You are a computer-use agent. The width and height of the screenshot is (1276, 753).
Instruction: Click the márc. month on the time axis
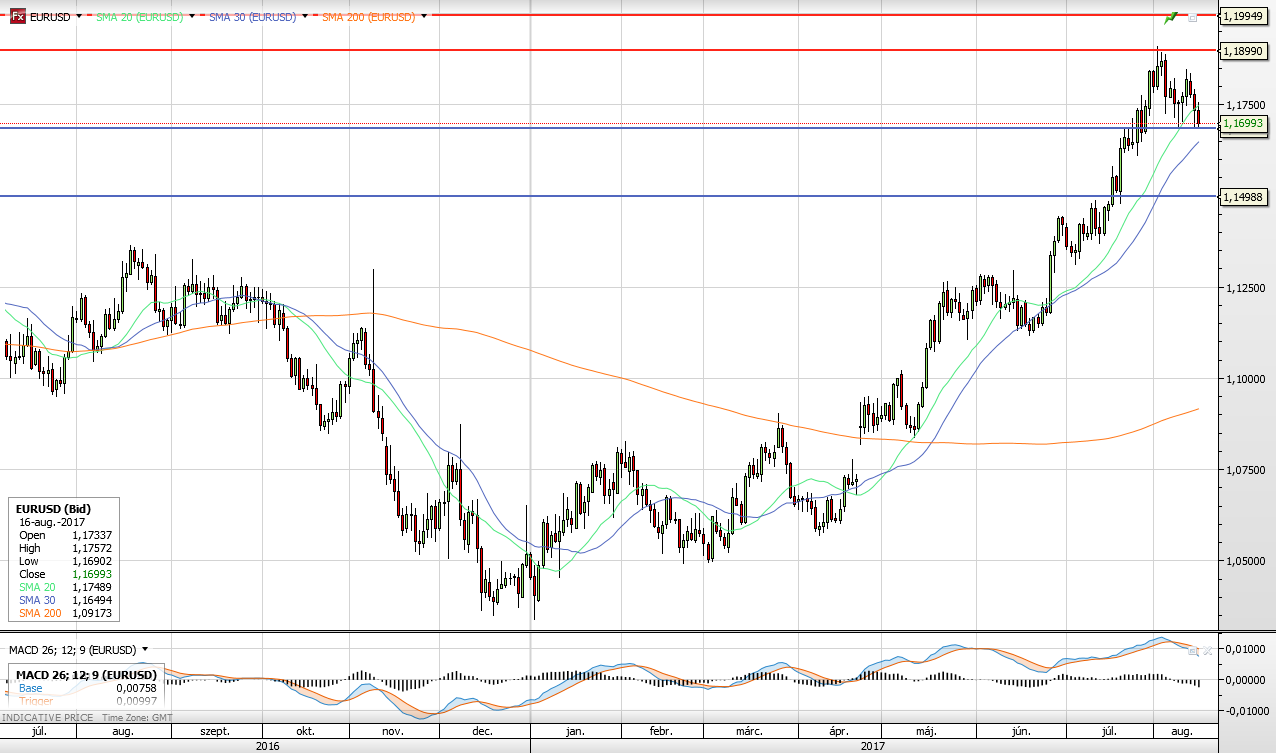pyautogui.click(x=750, y=732)
